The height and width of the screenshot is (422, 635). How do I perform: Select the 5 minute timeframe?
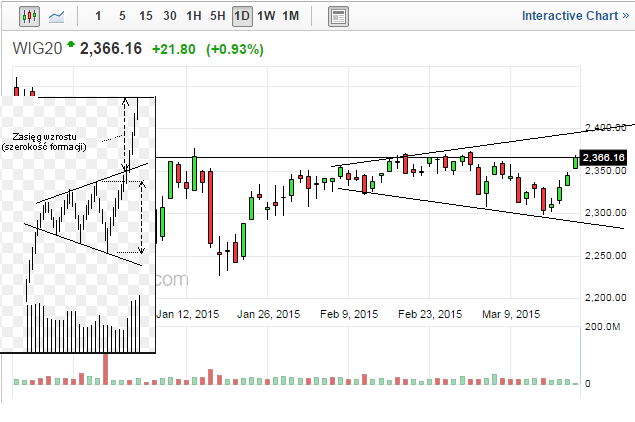tap(122, 16)
